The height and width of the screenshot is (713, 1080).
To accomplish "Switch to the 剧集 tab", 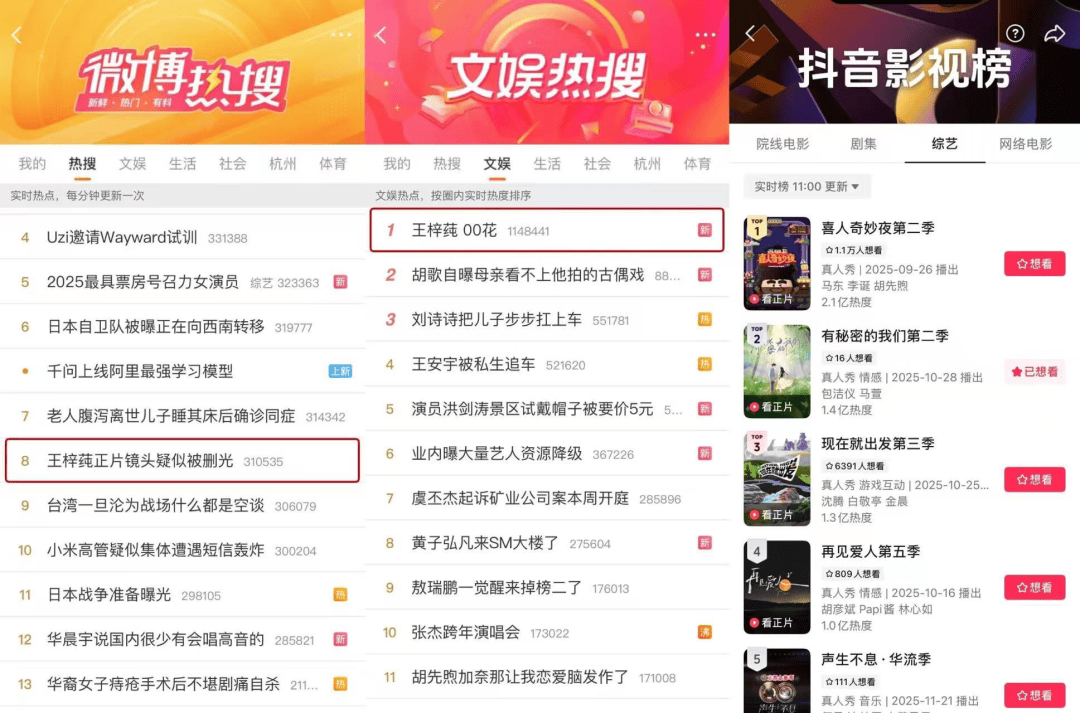I will click(x=863, y=144).
